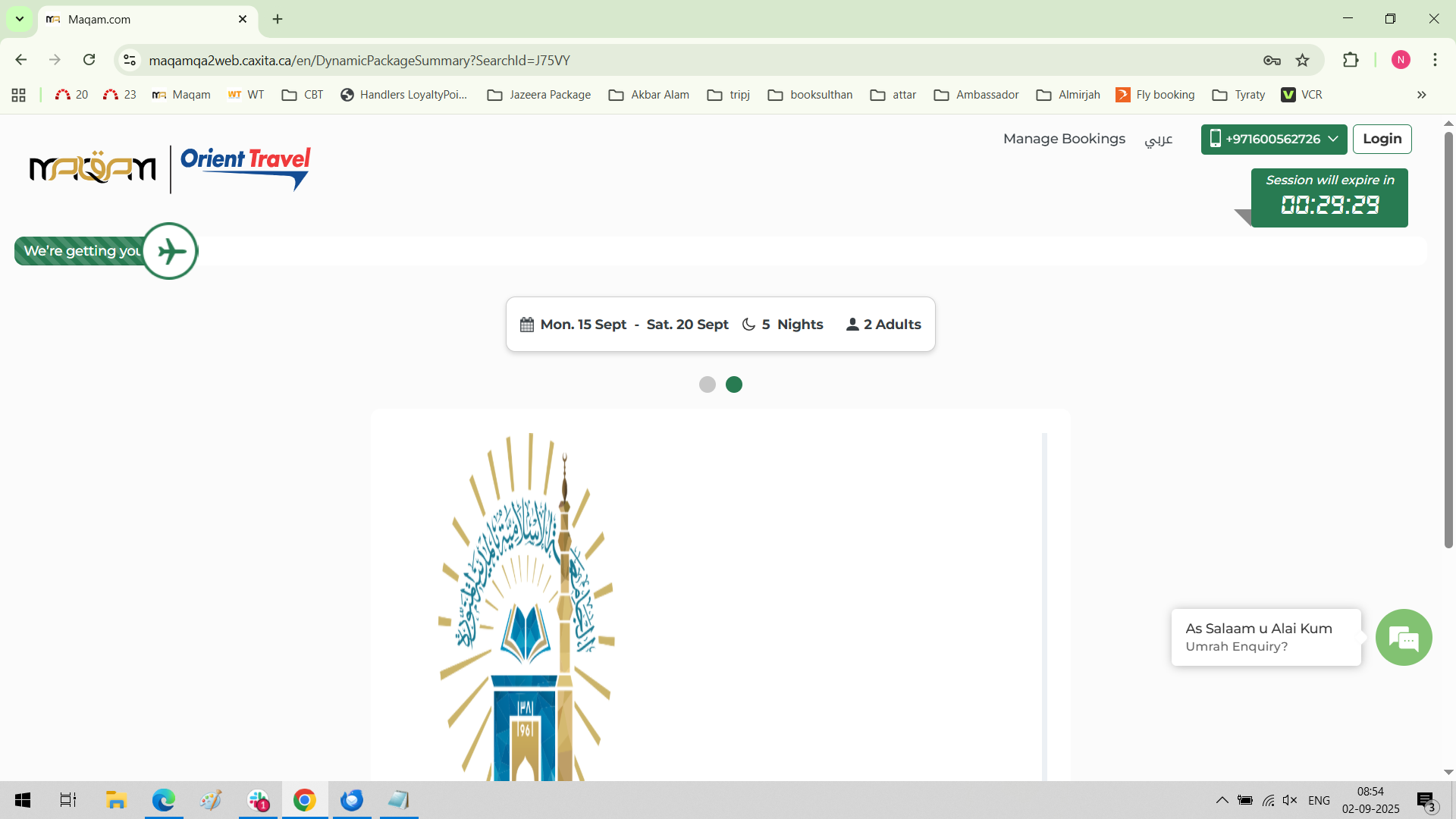Switch language to Arabic

tap(1158, 140)
